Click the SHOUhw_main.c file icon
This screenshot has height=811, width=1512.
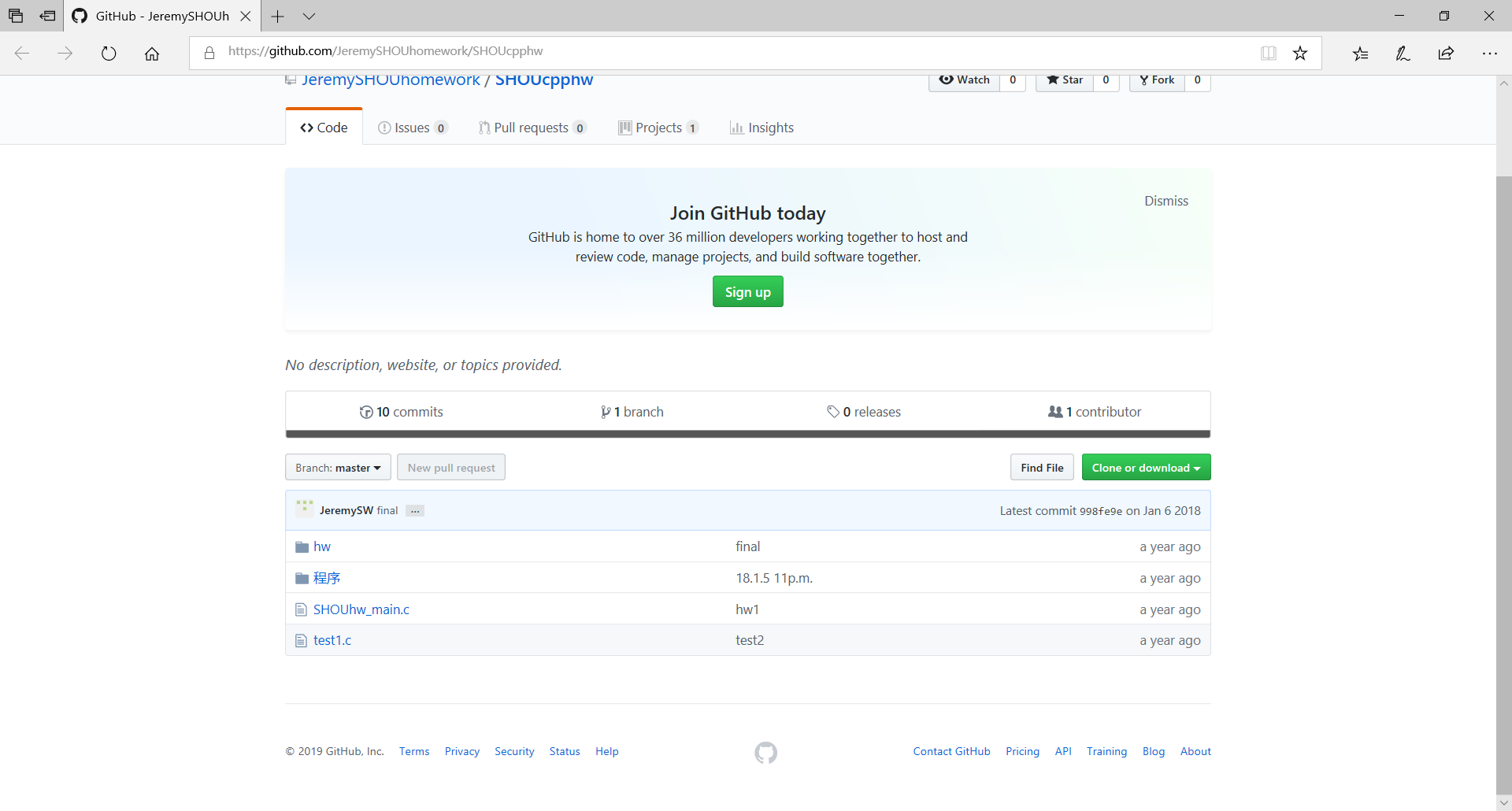coord(301,609)
